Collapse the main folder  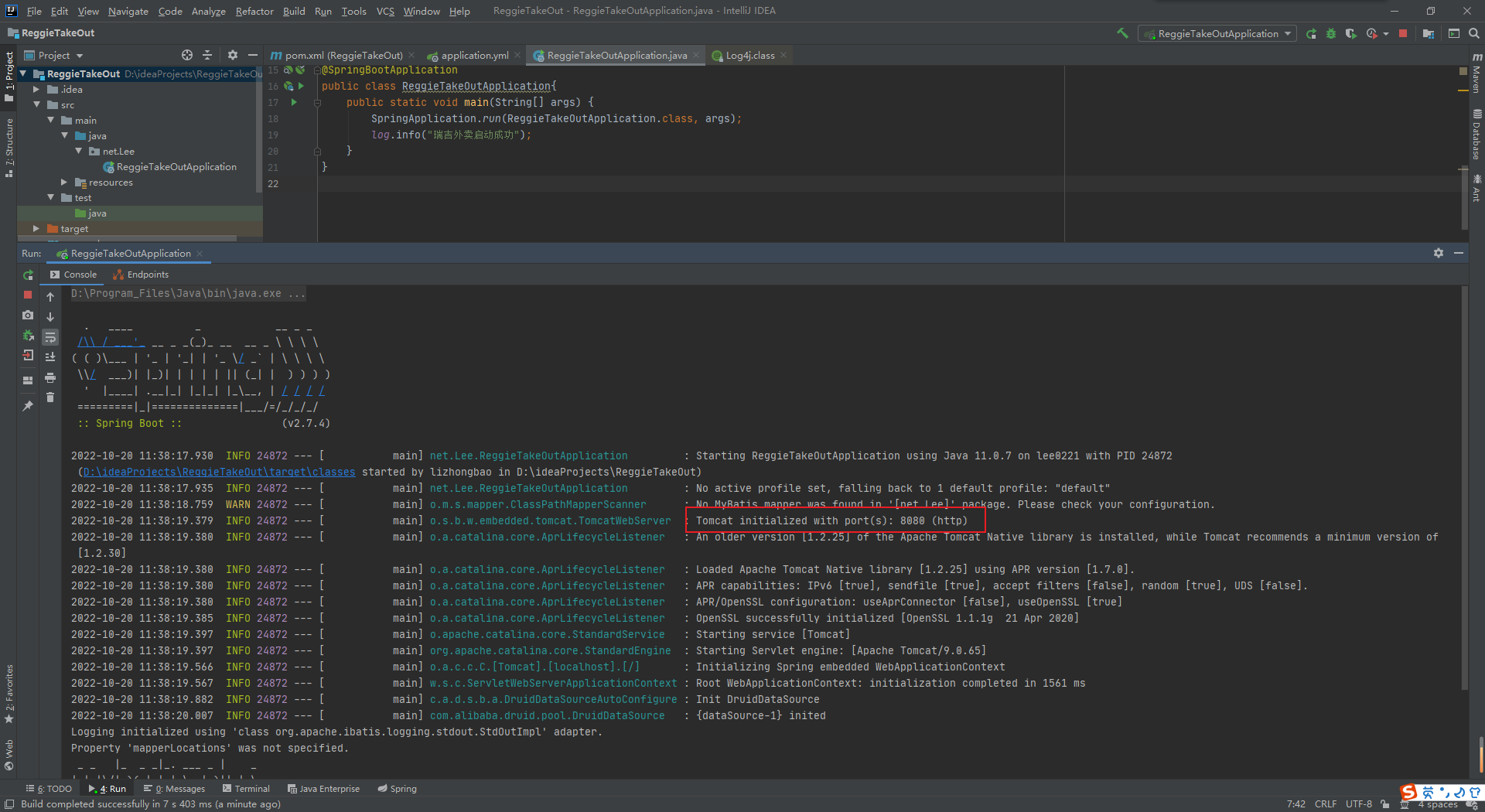click(x=51, y=120)
